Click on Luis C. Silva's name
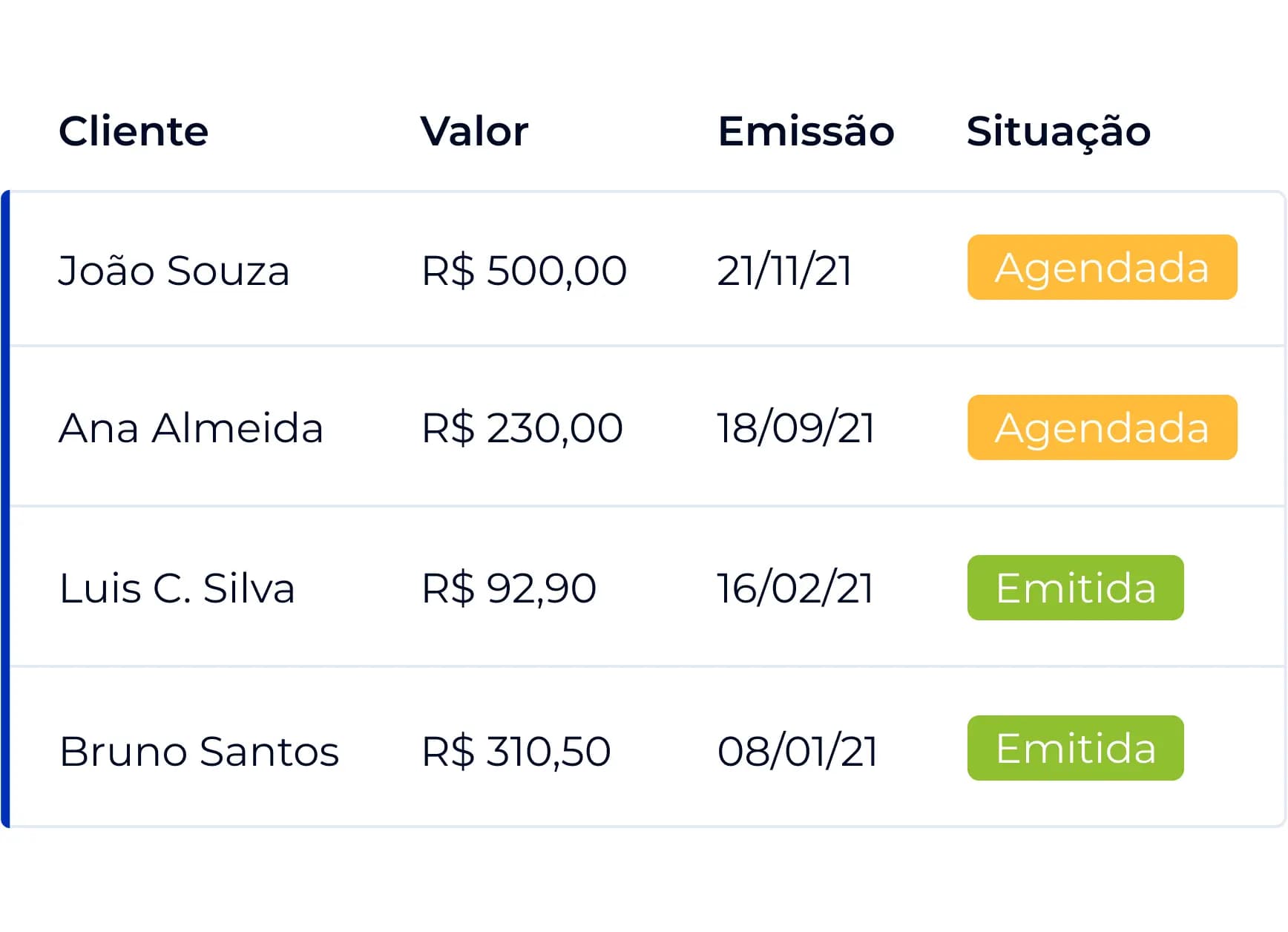Screen dimensions: 1288x932 (x=178, y=588)
